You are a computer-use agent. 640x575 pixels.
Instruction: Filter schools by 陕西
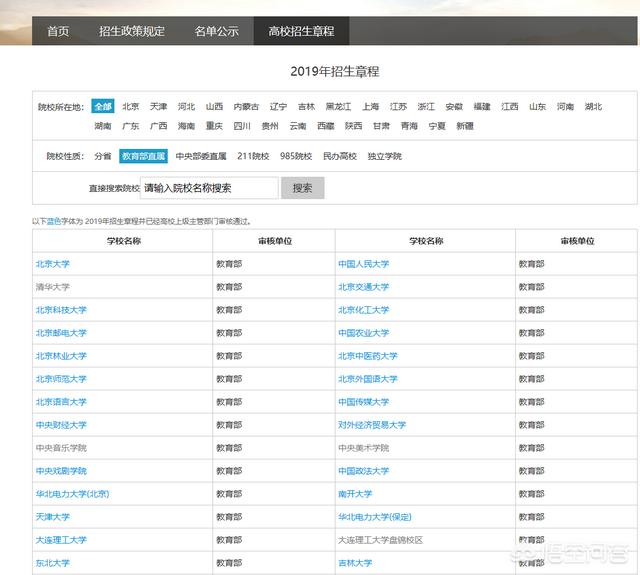pyautogui.click(x=353, y=126)
